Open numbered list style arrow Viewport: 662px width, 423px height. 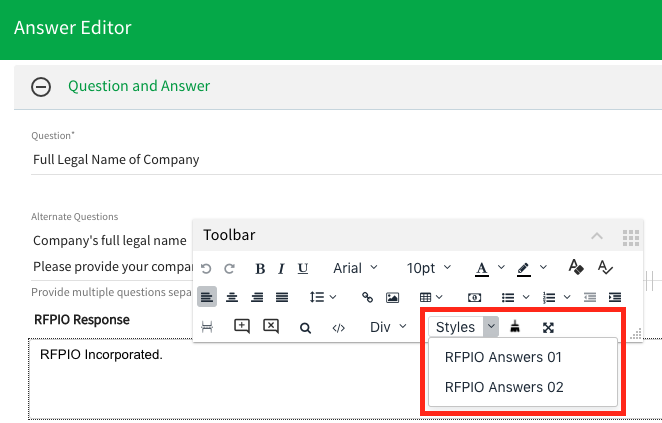(x=567, y=297)
